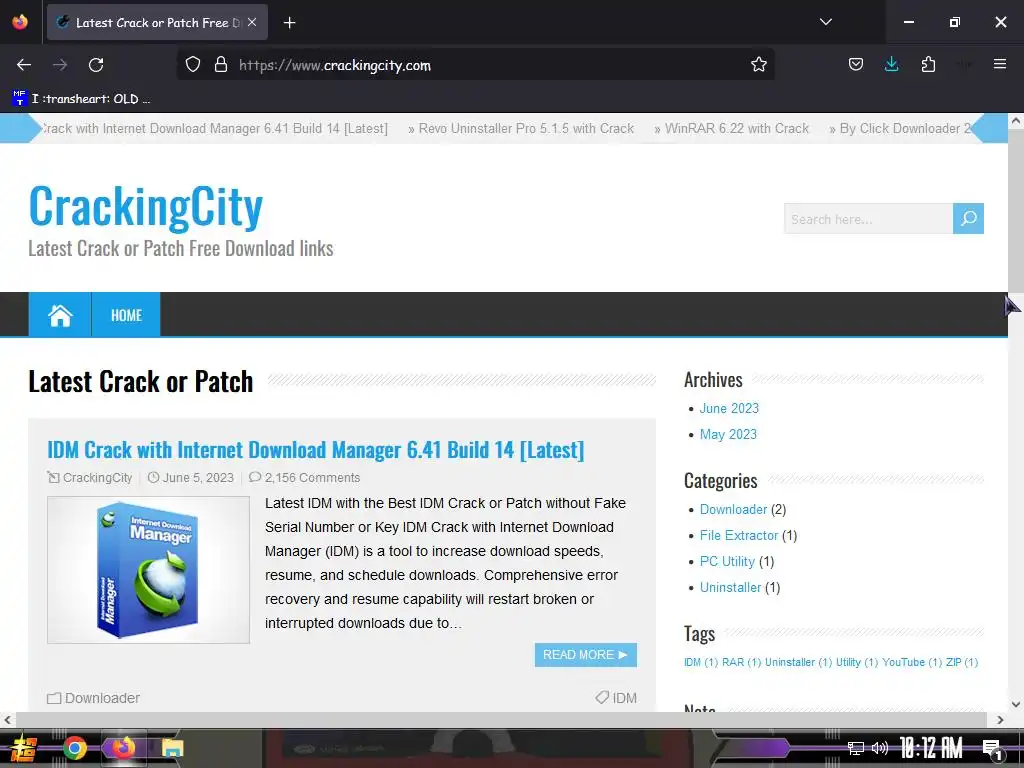Click the CrackingCity author link
This screenshot has width=1024, height=768.
pyautogui.click(x=97, y=477)
